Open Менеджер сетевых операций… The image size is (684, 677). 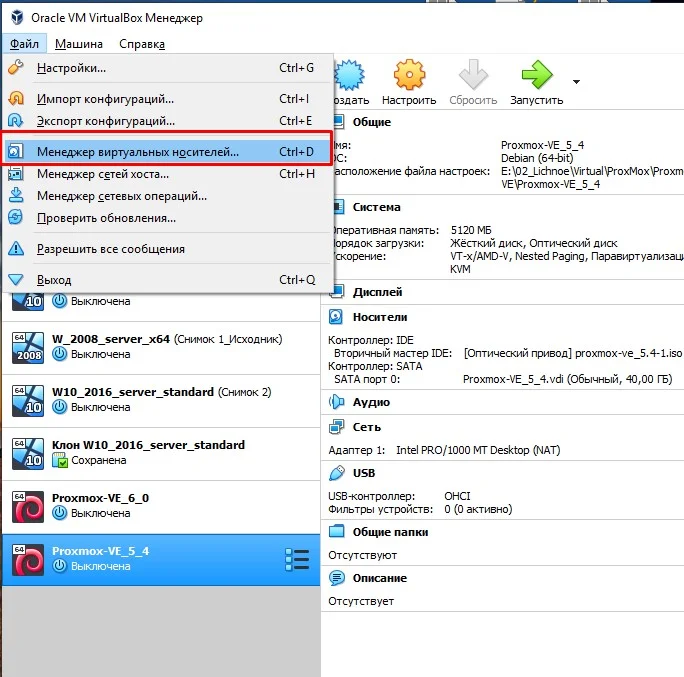(x=168, y=196)
